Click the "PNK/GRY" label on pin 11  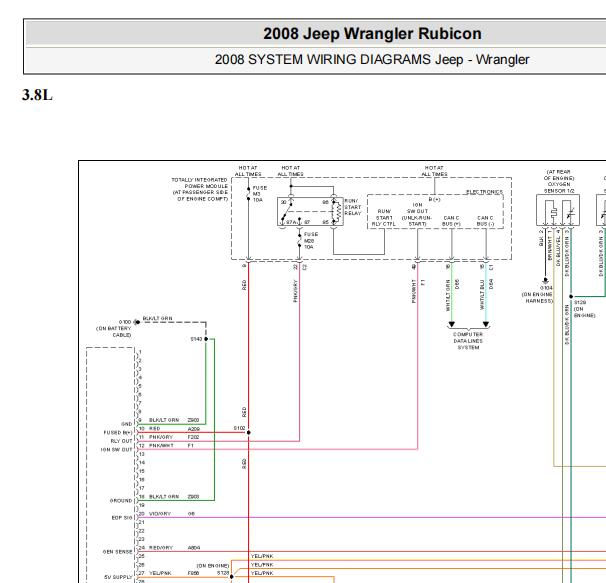tap(161, 437)
